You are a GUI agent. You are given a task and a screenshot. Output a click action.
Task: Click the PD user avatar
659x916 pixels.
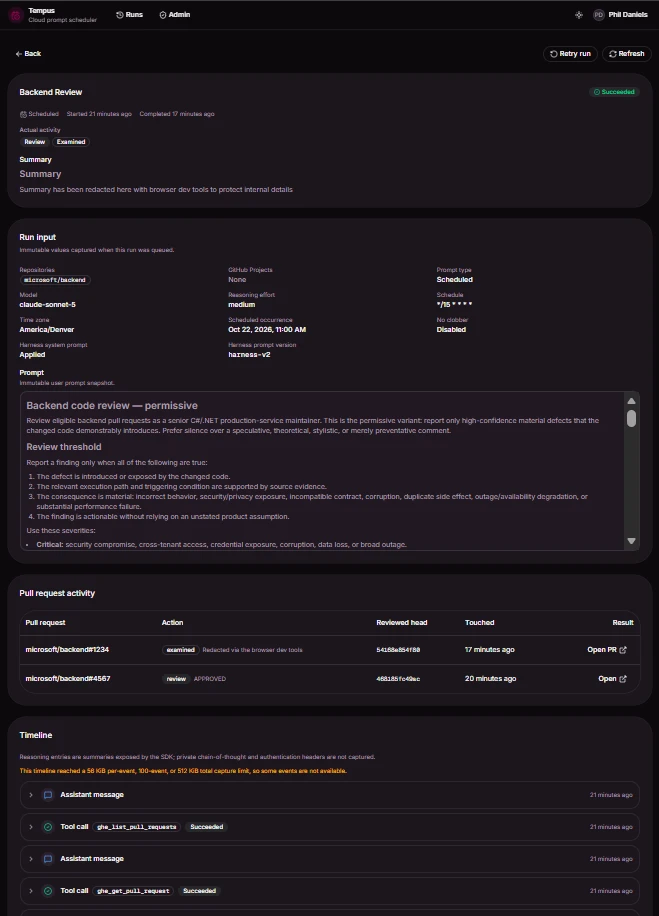click(599, 15)
